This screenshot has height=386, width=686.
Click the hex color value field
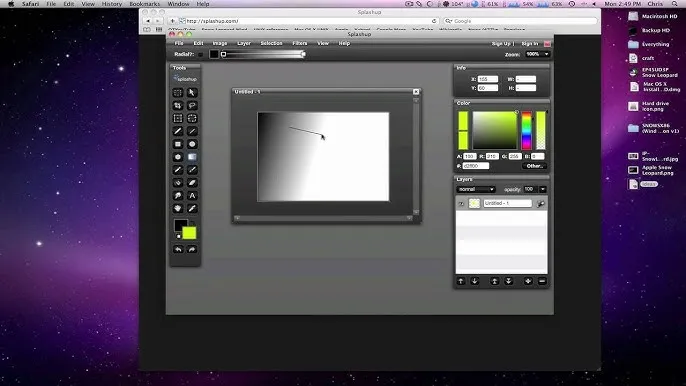(476, 166)
